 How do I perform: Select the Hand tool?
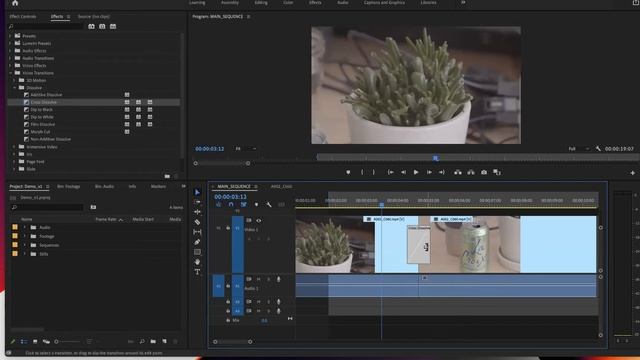197,262
